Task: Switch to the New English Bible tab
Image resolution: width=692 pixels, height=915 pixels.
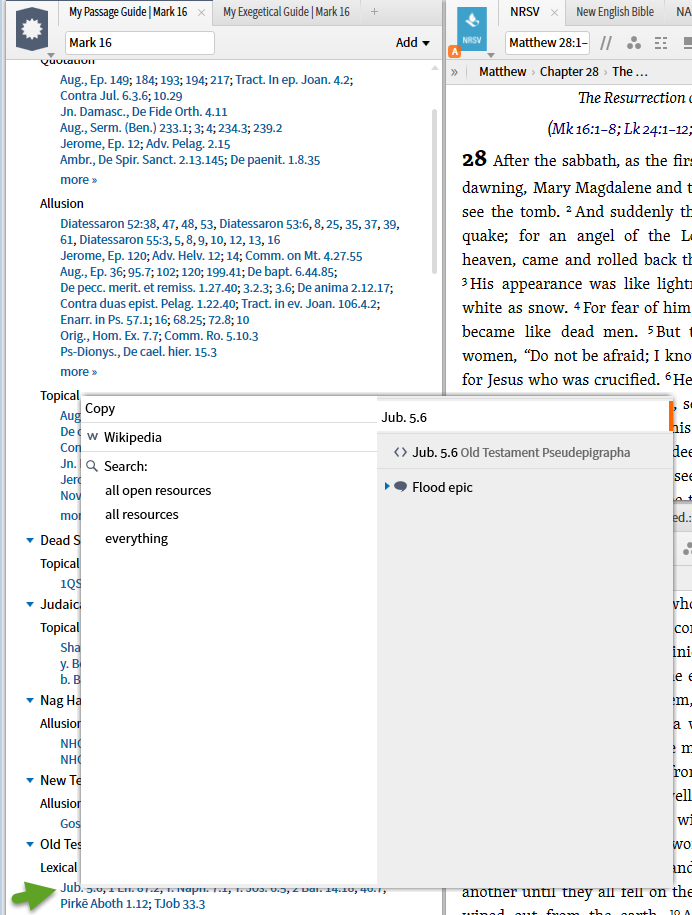Action: [x=615, y=12]
